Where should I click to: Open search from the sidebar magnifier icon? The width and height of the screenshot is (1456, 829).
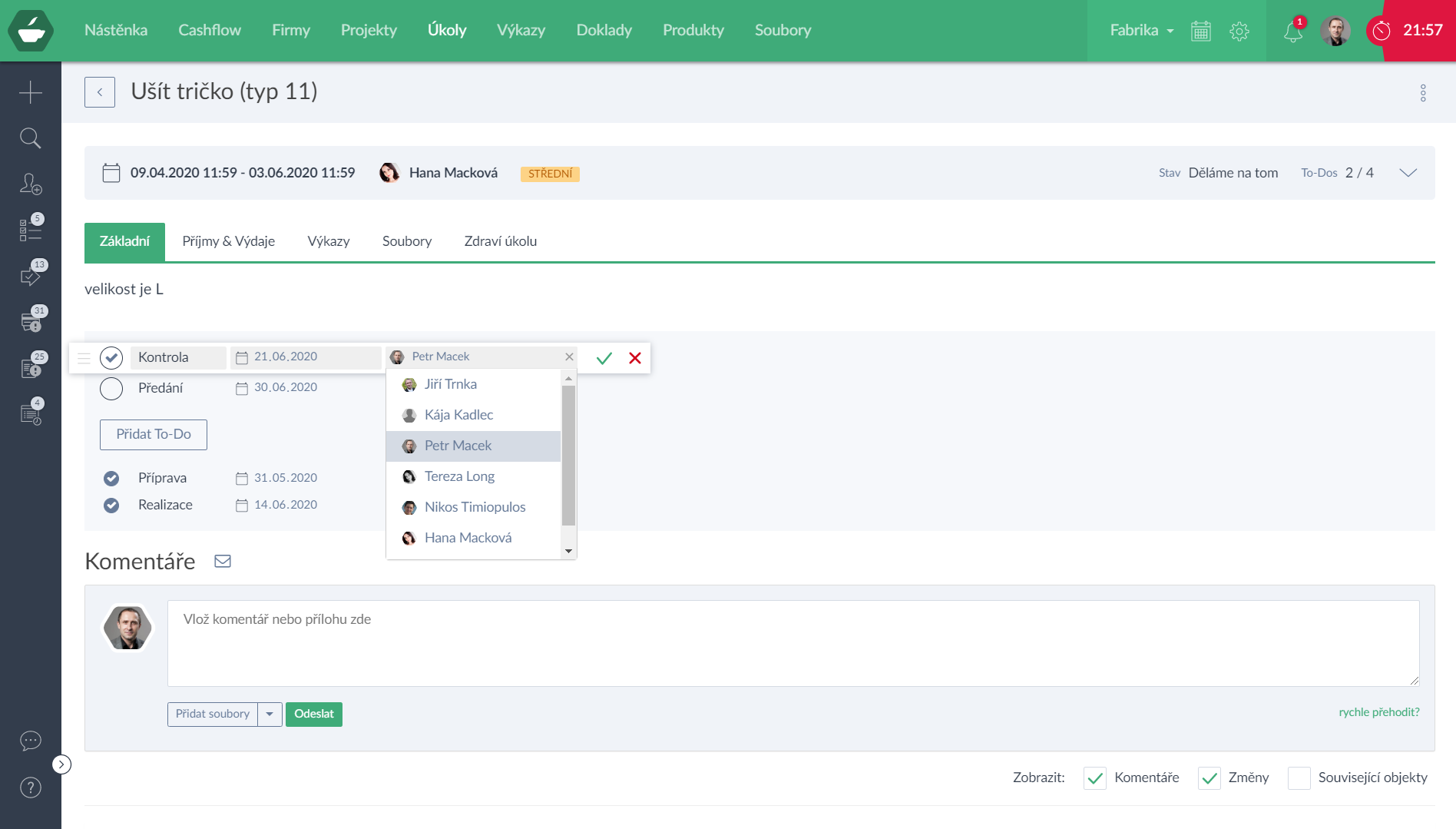(31, 138)
